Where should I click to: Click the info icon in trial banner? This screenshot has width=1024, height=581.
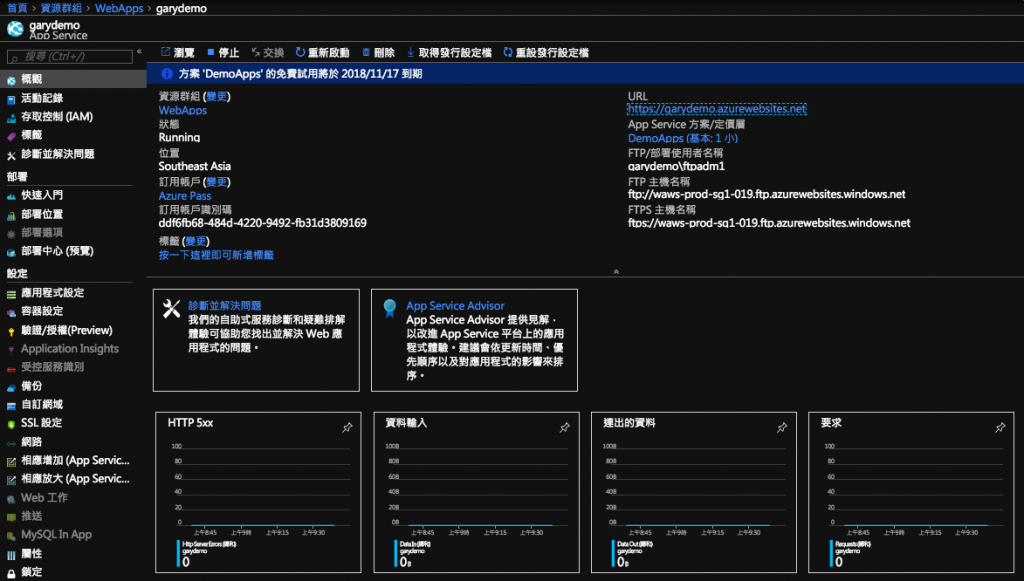(167, 74)
